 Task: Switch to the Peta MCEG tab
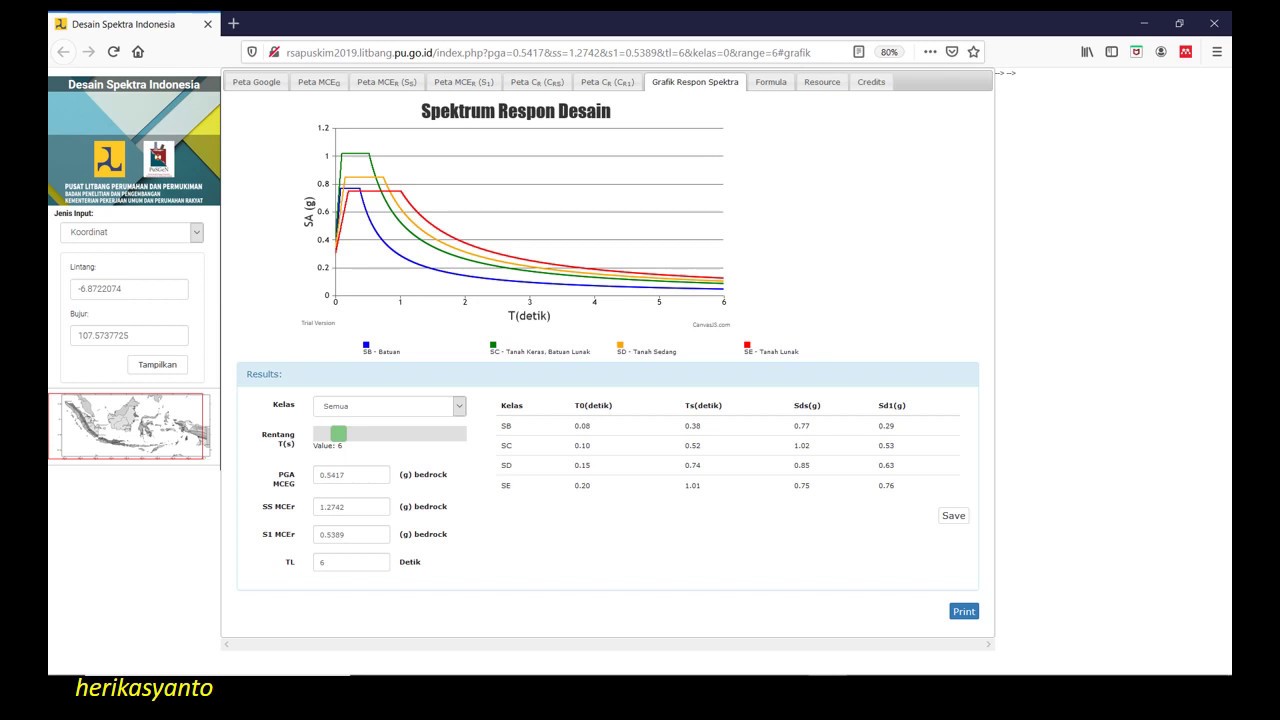tap(319, 82)
